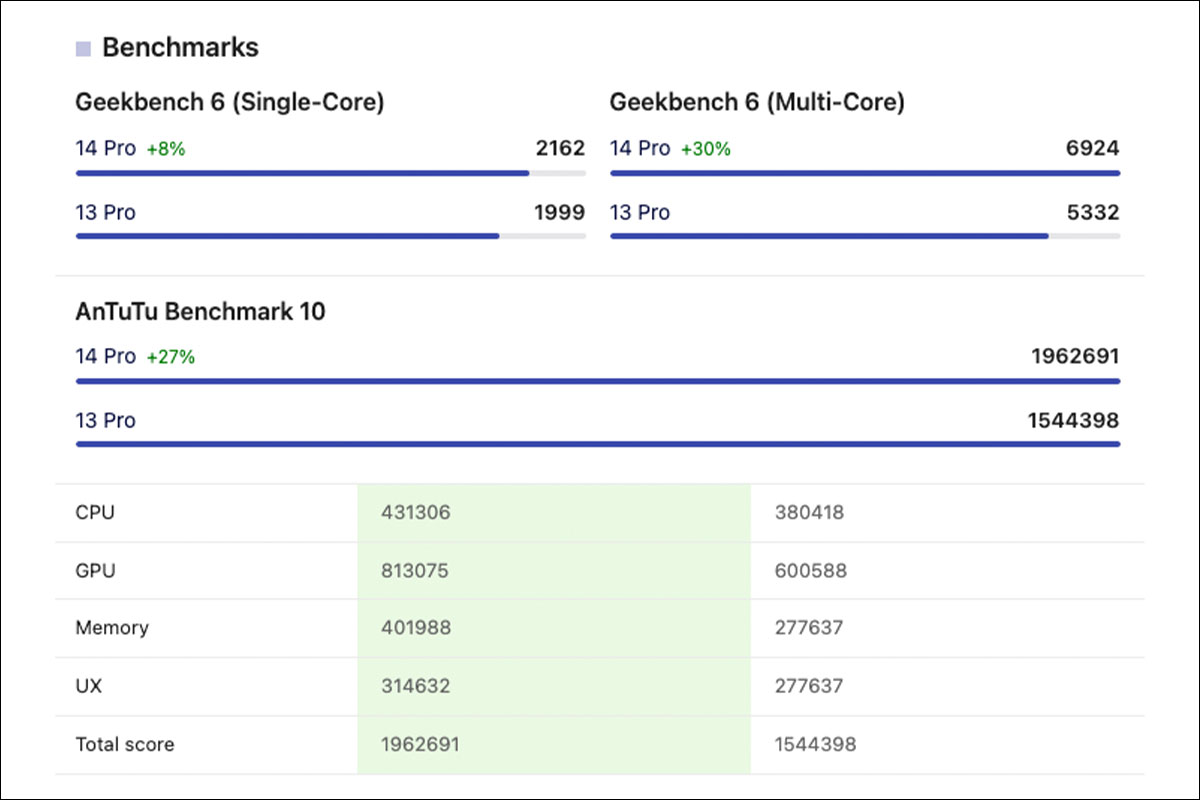This screenshot has height=800, width=1200.
Task: Click the AnTuTu score 1544398 above the bar
Action: 1074,420
